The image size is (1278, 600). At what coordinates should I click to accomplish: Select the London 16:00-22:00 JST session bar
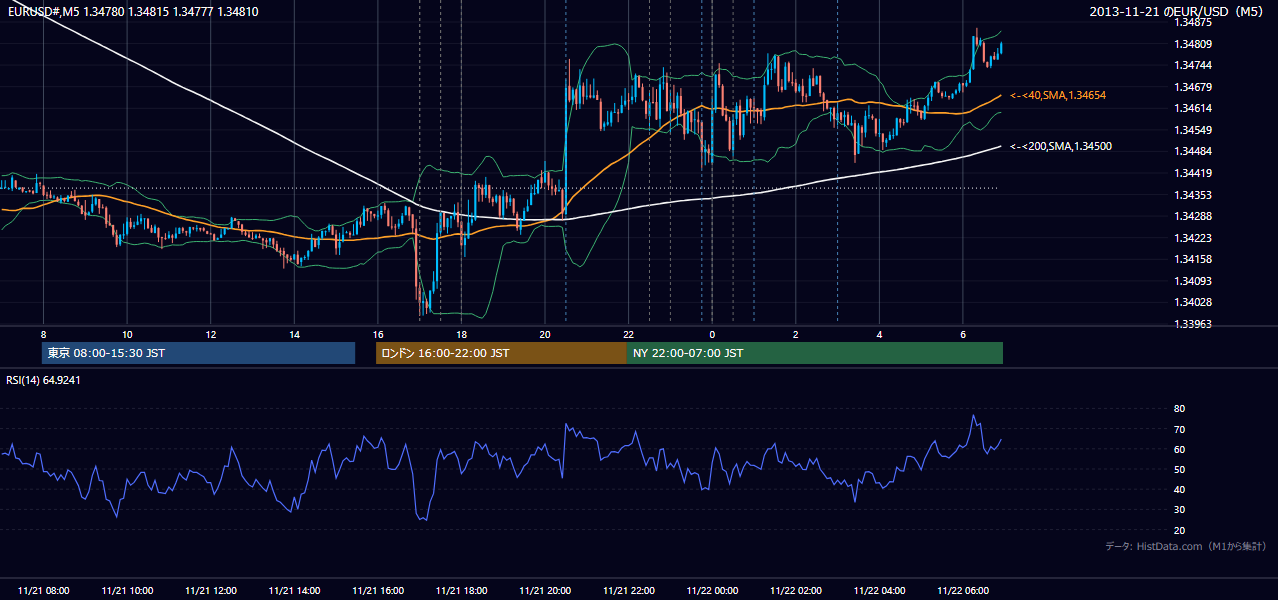coord(501,353)
